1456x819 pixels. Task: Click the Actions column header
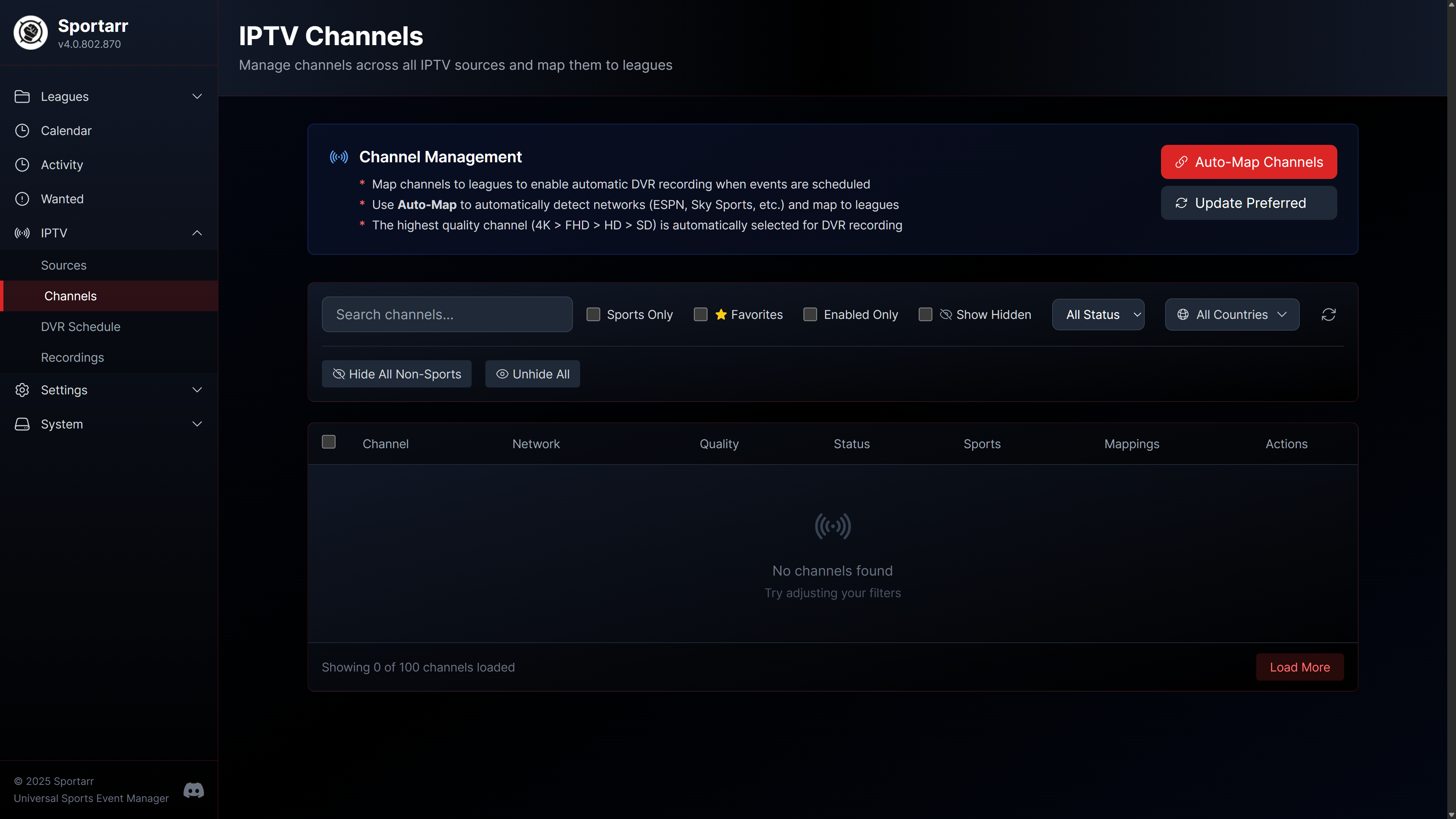pyautogui.click(x=1287, y=444)
